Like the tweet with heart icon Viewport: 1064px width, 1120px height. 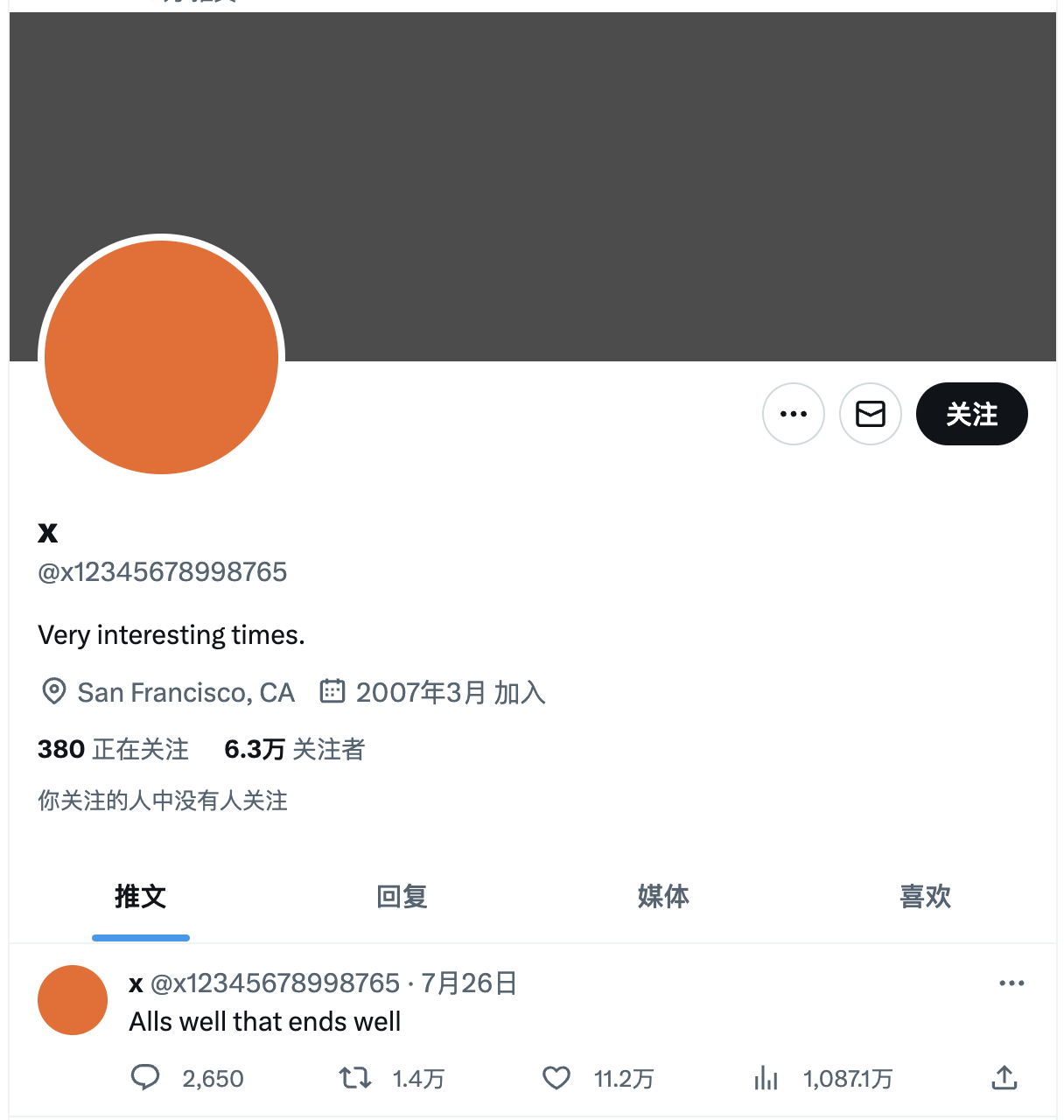click(x=556, y=1077)
